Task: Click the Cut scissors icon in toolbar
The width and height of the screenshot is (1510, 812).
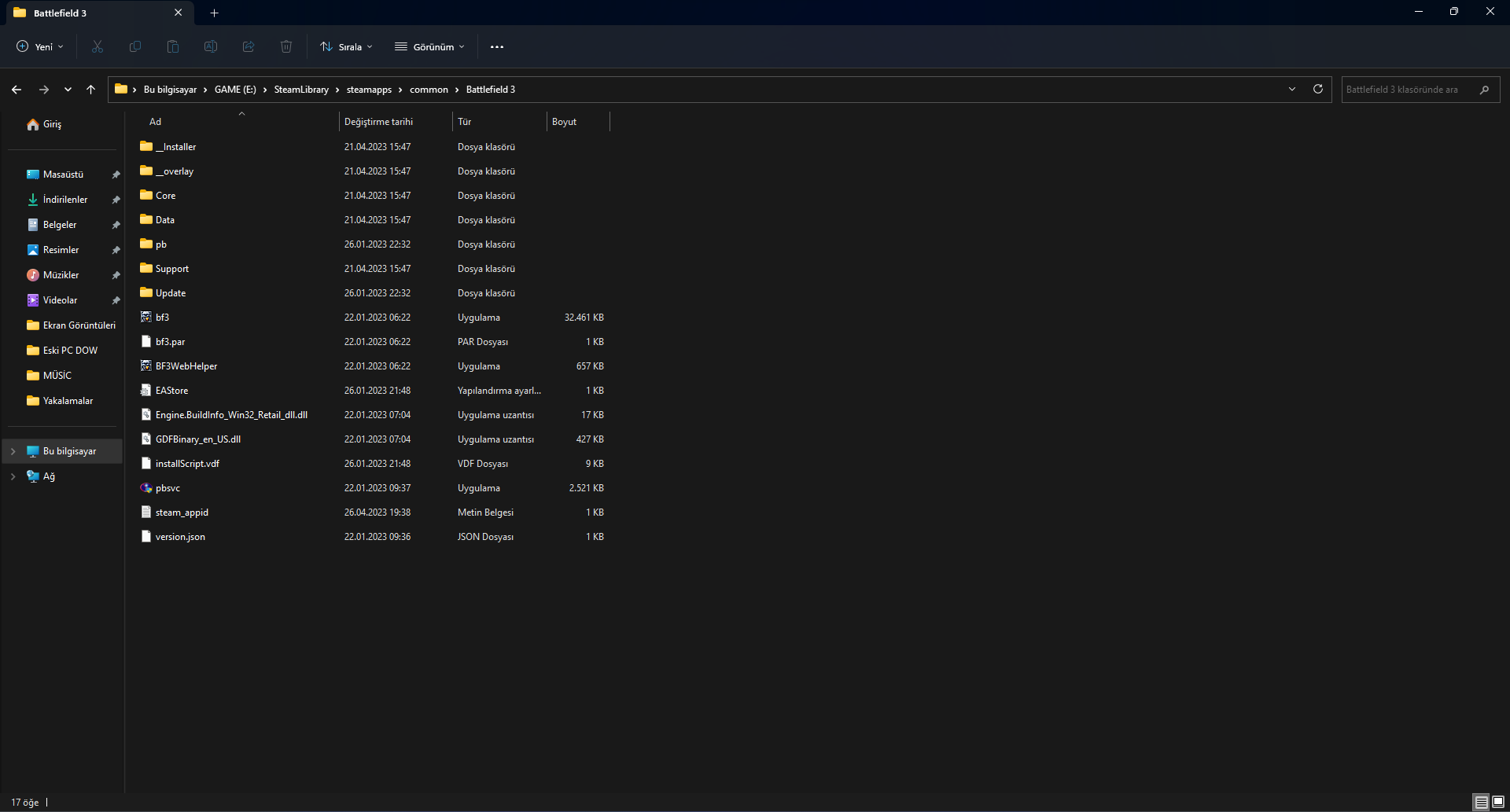Action: (x=98, y=47)
